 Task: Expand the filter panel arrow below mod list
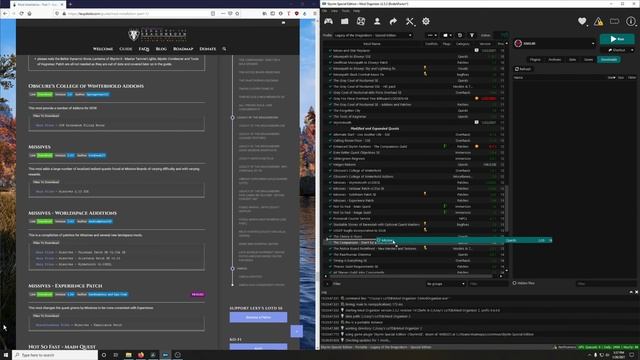coord(327,284)
